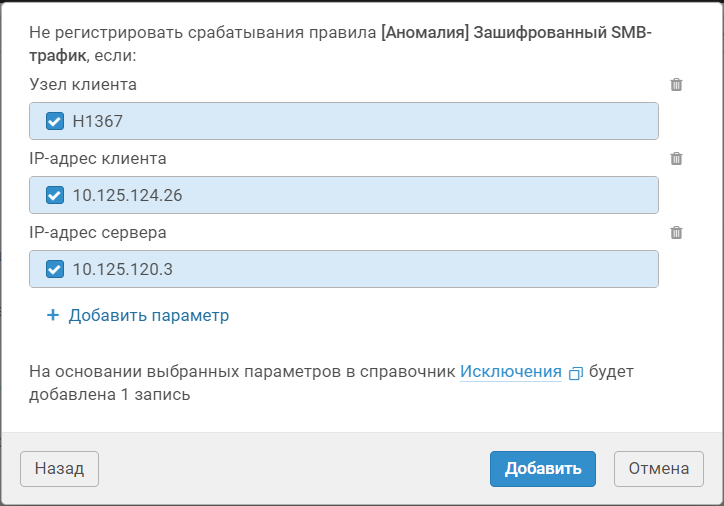724x506 pixels.
Task: Confirm with the blue Добавить button
Action: coord(542,468)
